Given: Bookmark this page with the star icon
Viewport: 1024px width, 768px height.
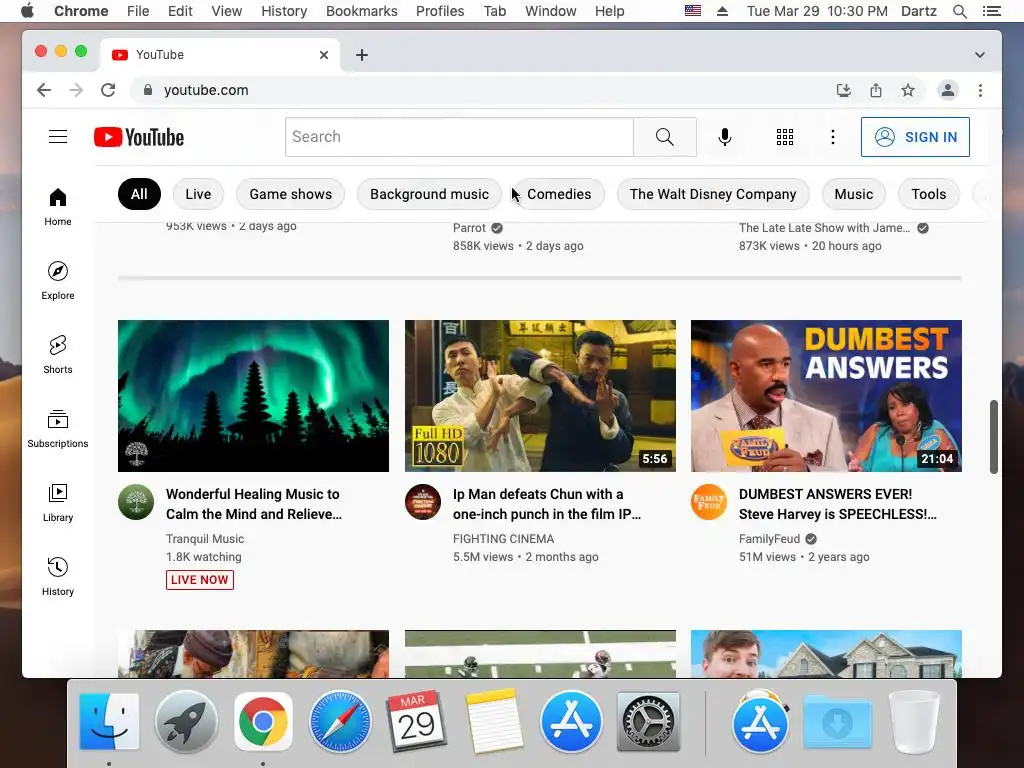Looking at the screenshot, I should pos(908,90).
